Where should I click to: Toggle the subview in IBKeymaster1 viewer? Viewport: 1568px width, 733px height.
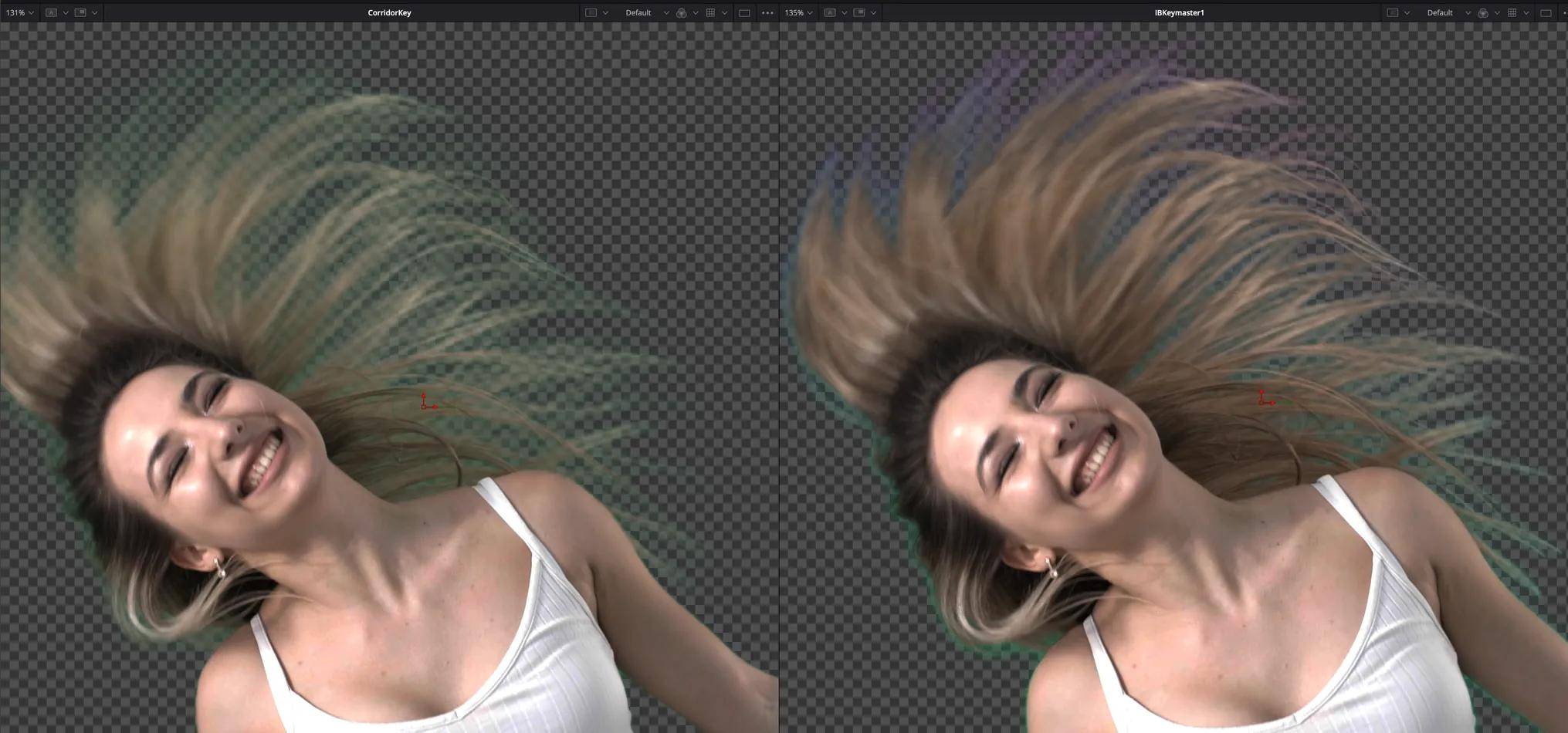point(859,12)
